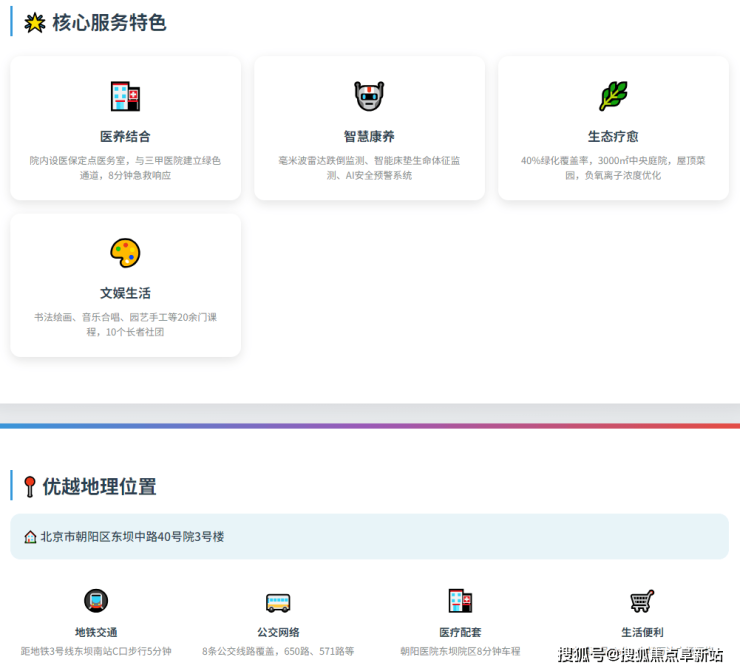Click the green leaf icon above 生态疗愈
Screen dimensions: 740x671
(613, 96)
